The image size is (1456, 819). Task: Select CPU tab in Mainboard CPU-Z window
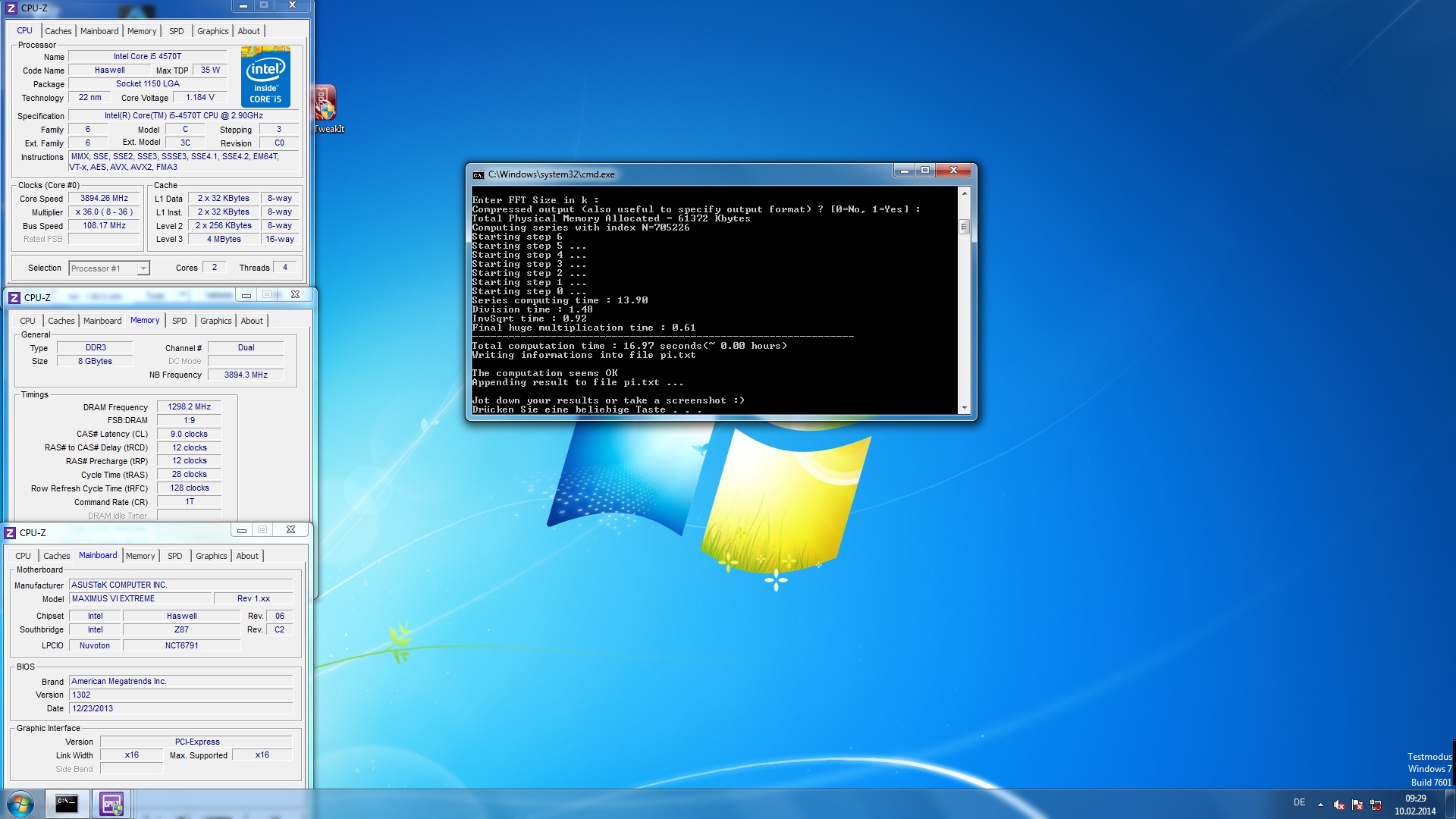point(23,556)
